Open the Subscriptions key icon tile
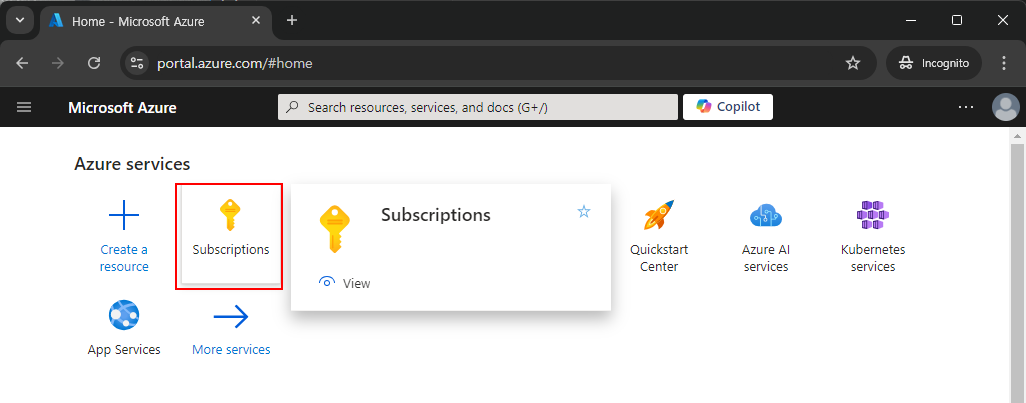This screenshot has width=1026, height=403. (x=230, y=215)
